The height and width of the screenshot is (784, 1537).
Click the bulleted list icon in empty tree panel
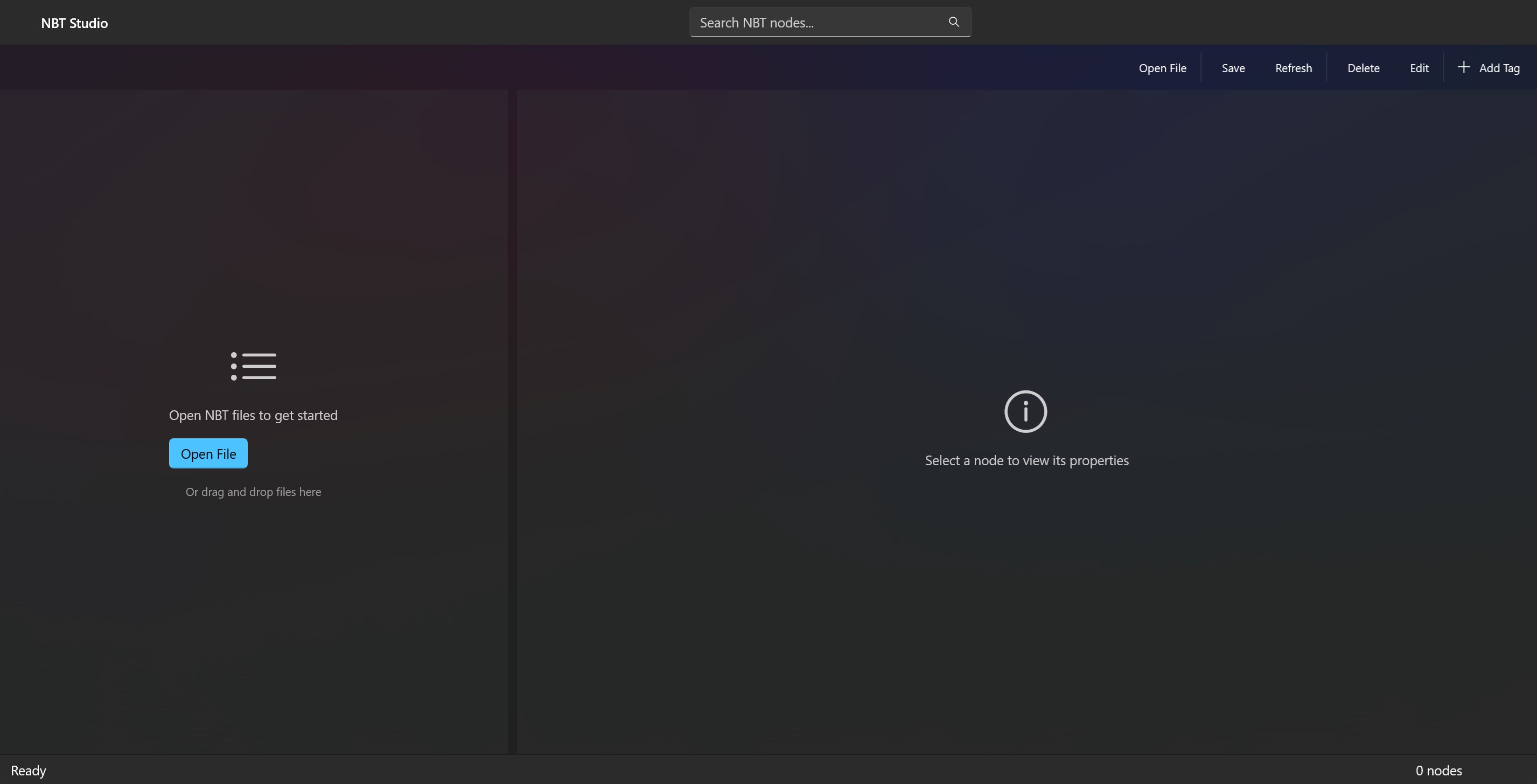coord(254,366)
